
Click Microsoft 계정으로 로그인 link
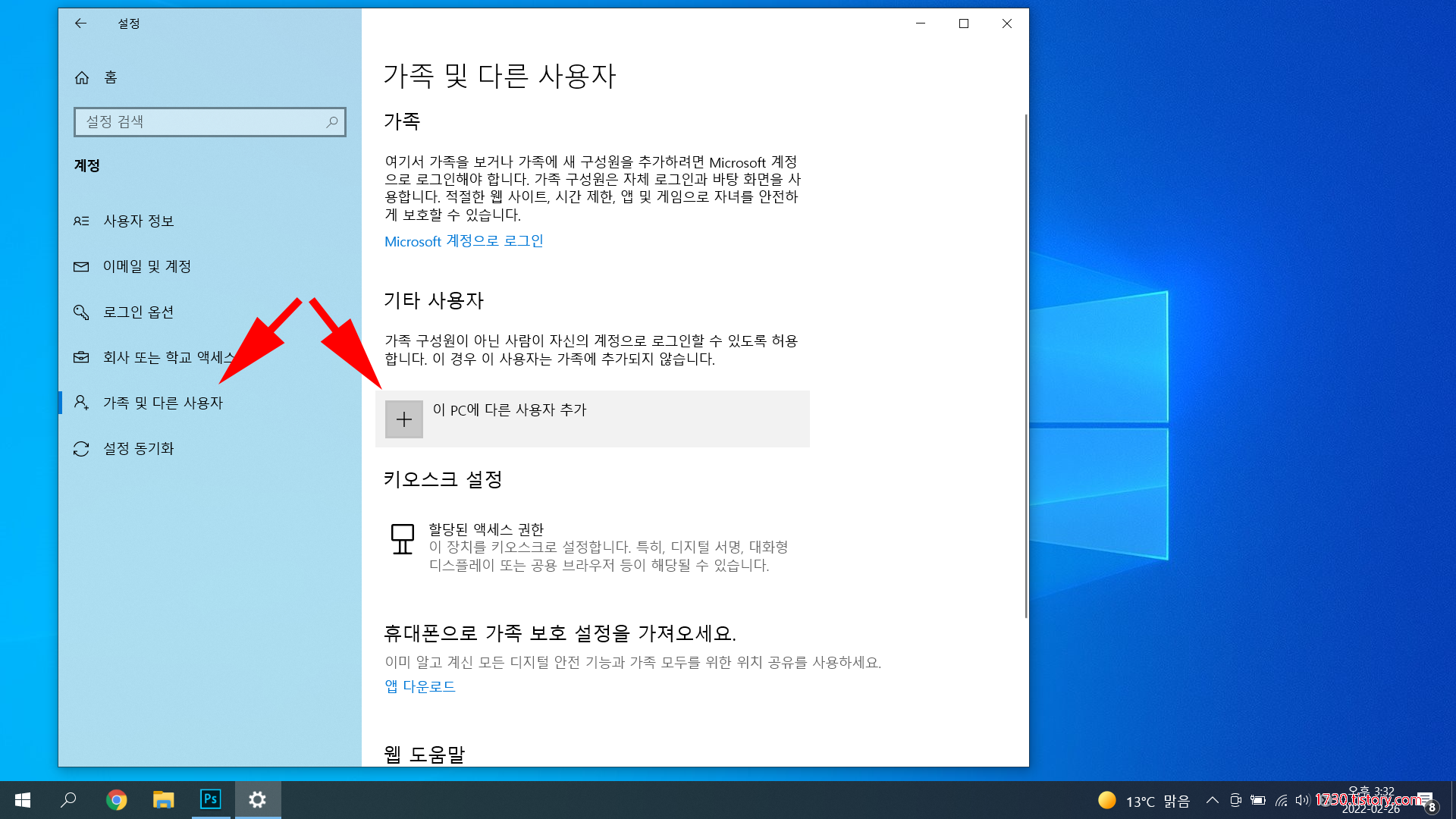[x=463, y=241]
